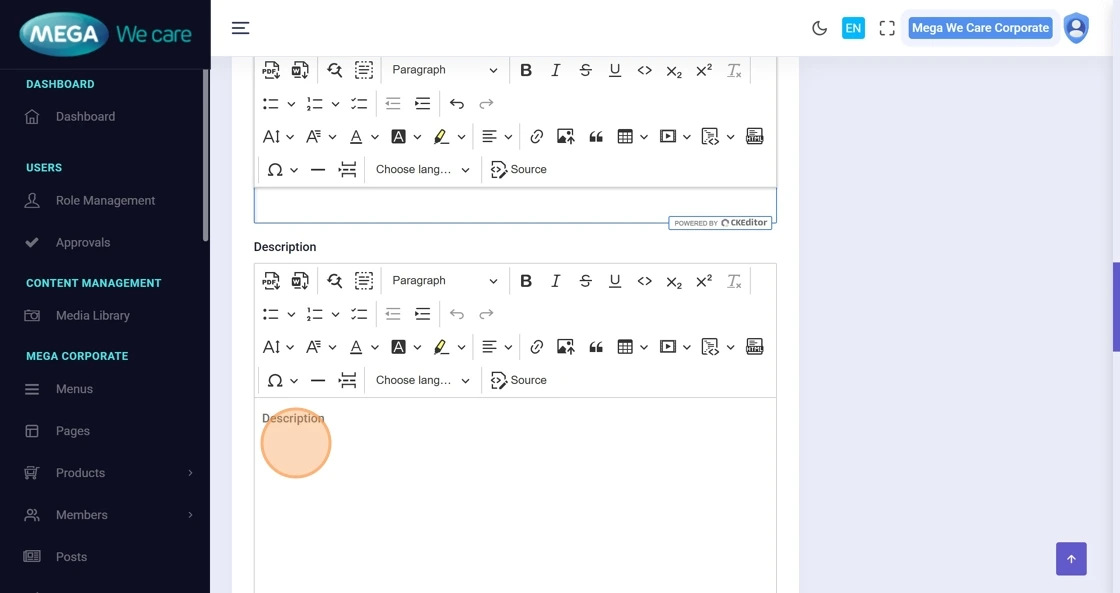The image size is (1120, 593).
Task: Click Undo in the upper editor toolbar
Action: click(x=457, y=104)
